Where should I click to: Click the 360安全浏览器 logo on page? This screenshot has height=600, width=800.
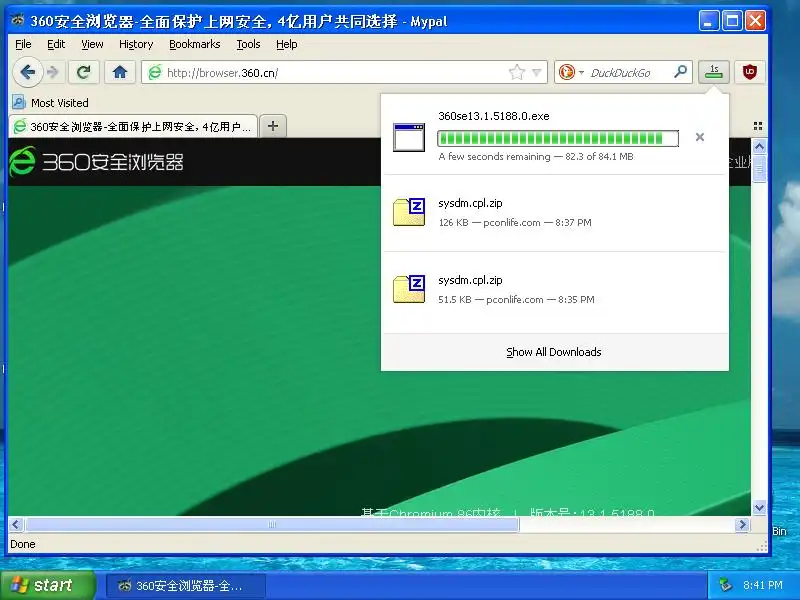click(96, 162)
